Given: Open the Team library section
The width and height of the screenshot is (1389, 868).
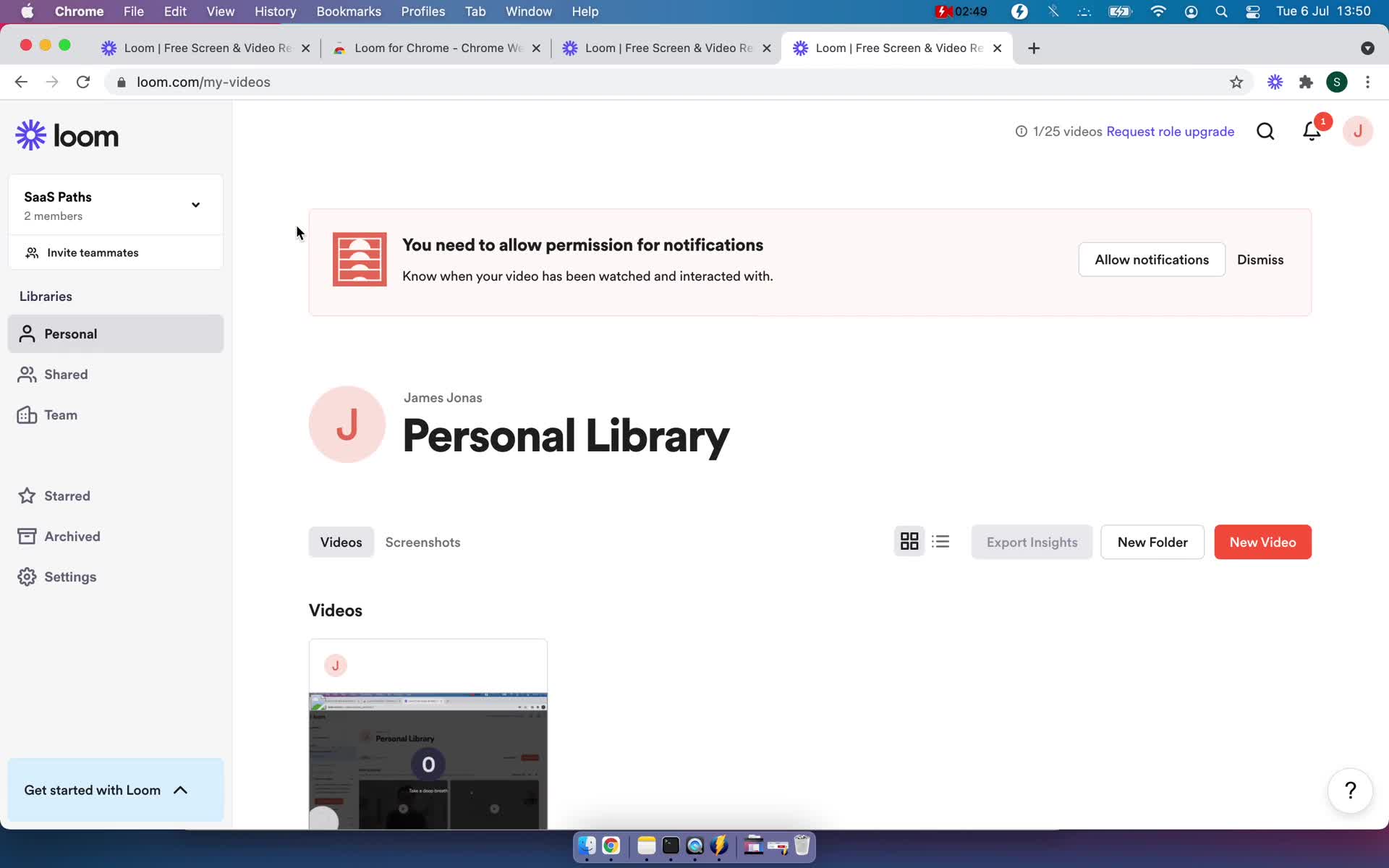Looking at the screenshot, I should point(60,414).
